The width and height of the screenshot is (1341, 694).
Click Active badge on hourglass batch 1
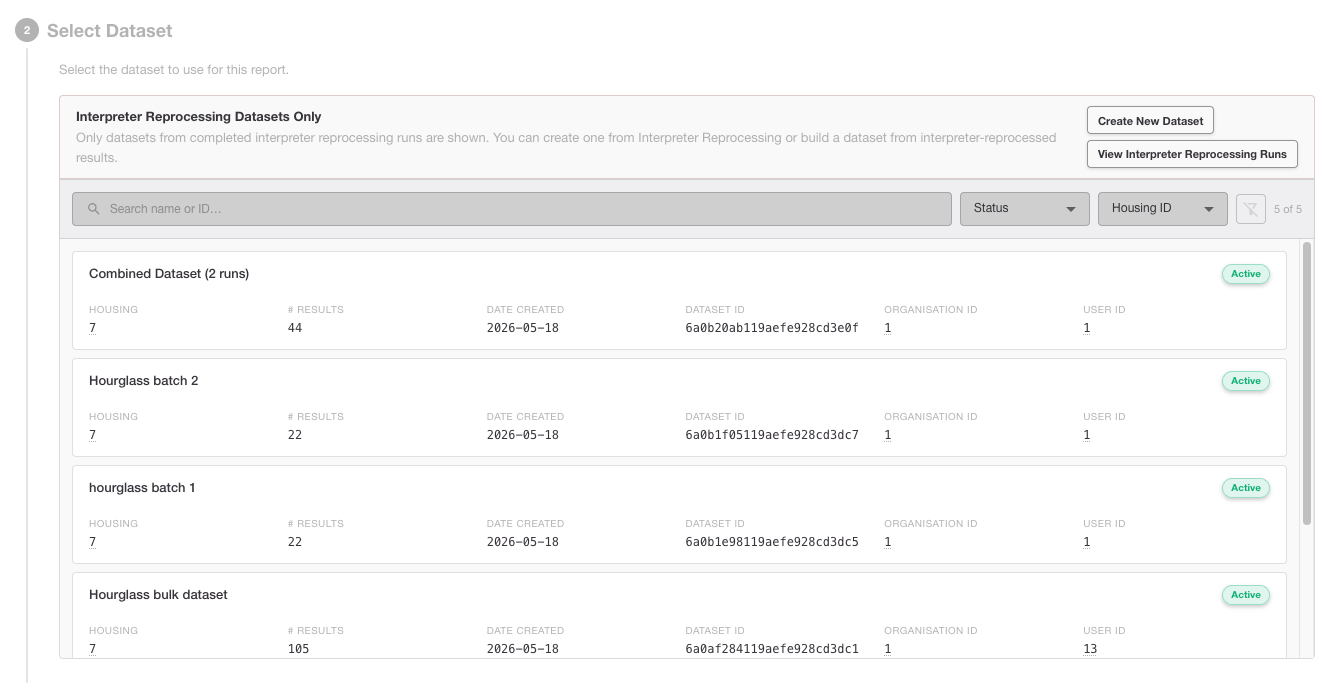click(1246, 488)
